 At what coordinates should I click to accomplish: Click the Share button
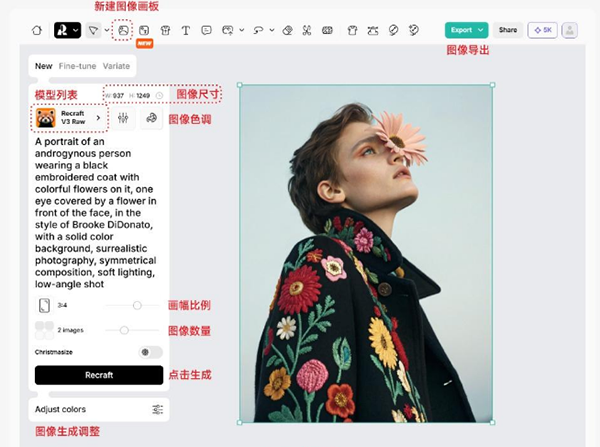[508, 30]
